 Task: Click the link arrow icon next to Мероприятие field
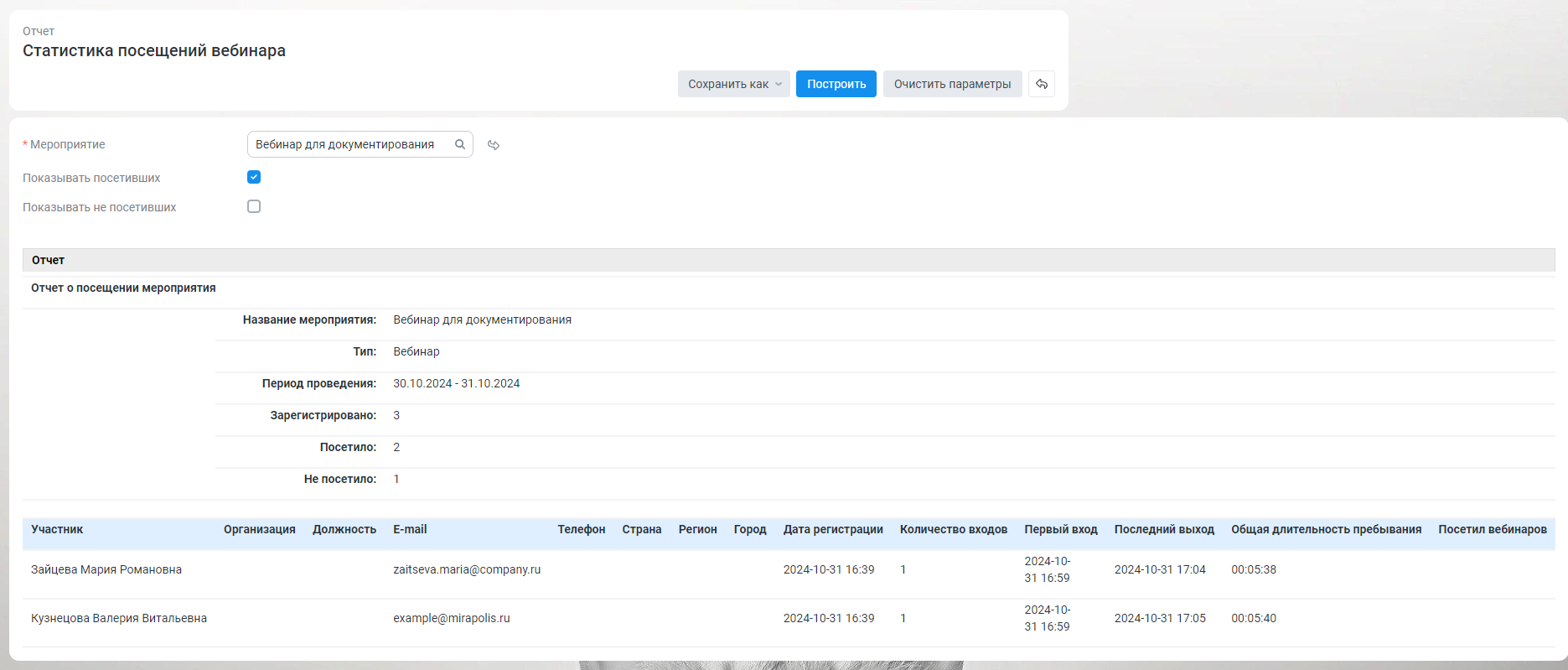click(x=494, y=145)
